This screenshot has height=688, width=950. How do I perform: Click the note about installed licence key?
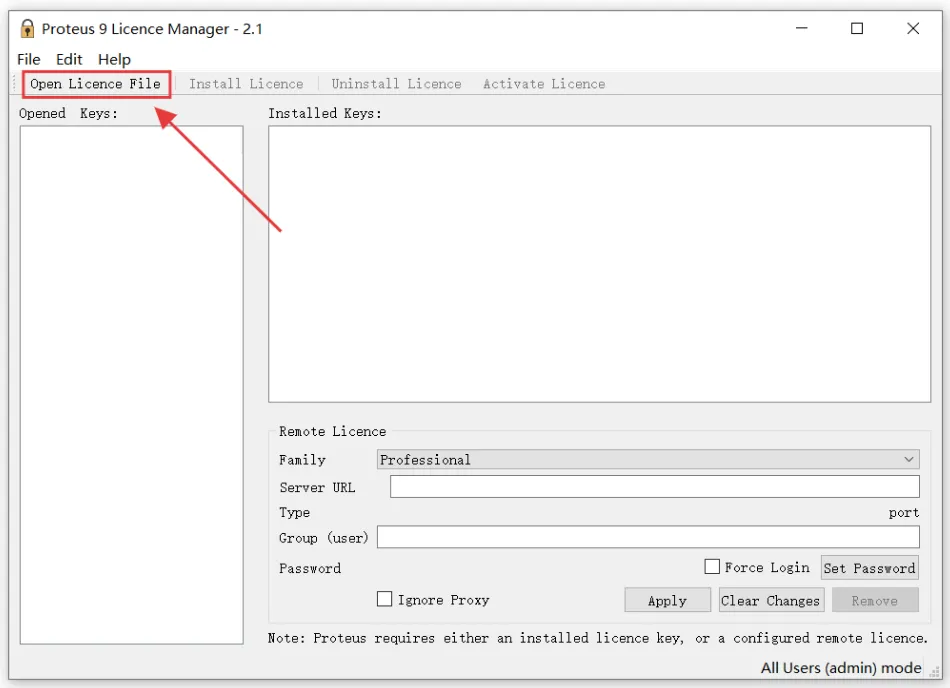pyautogui.click(x=597, y=638)
